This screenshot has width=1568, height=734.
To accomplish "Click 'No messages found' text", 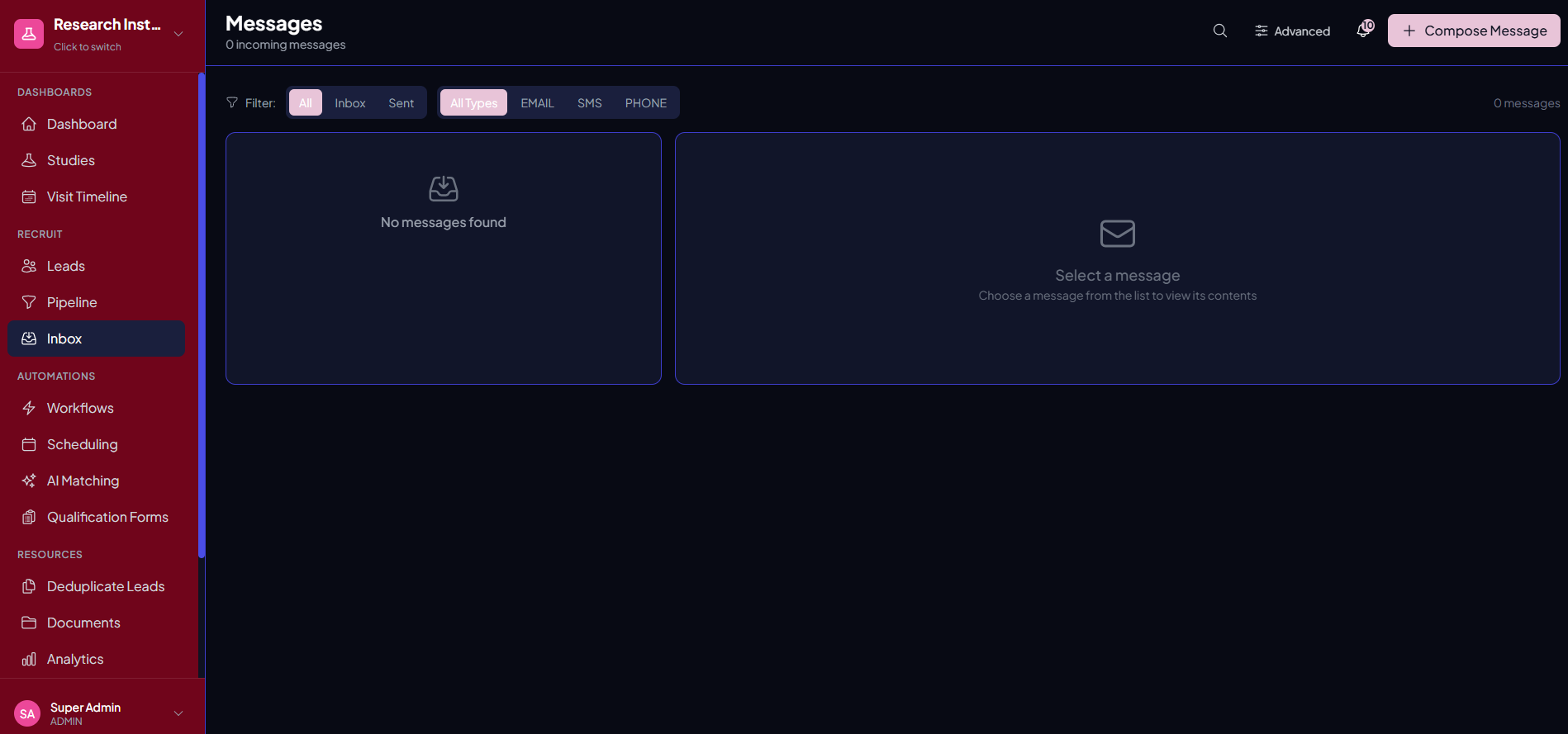I will 444,222.
